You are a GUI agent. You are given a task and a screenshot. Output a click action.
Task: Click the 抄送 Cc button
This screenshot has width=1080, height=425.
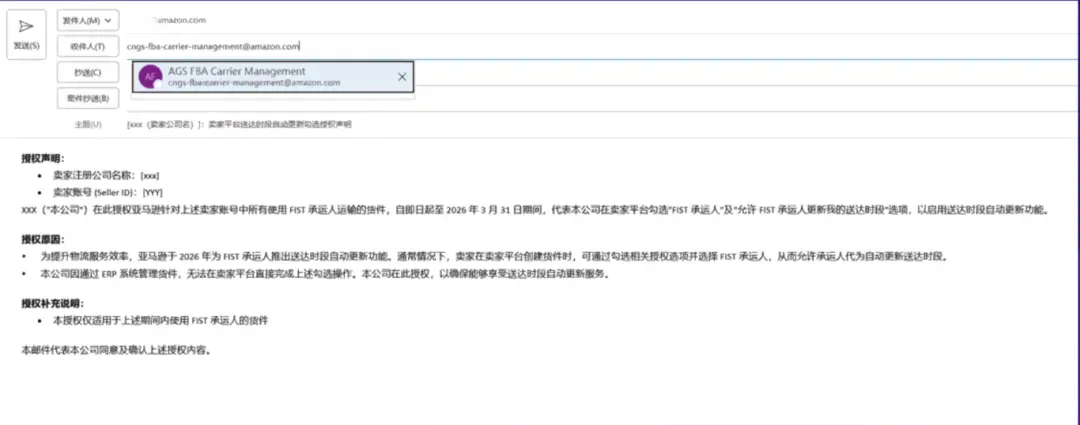(x=87, y=72)
